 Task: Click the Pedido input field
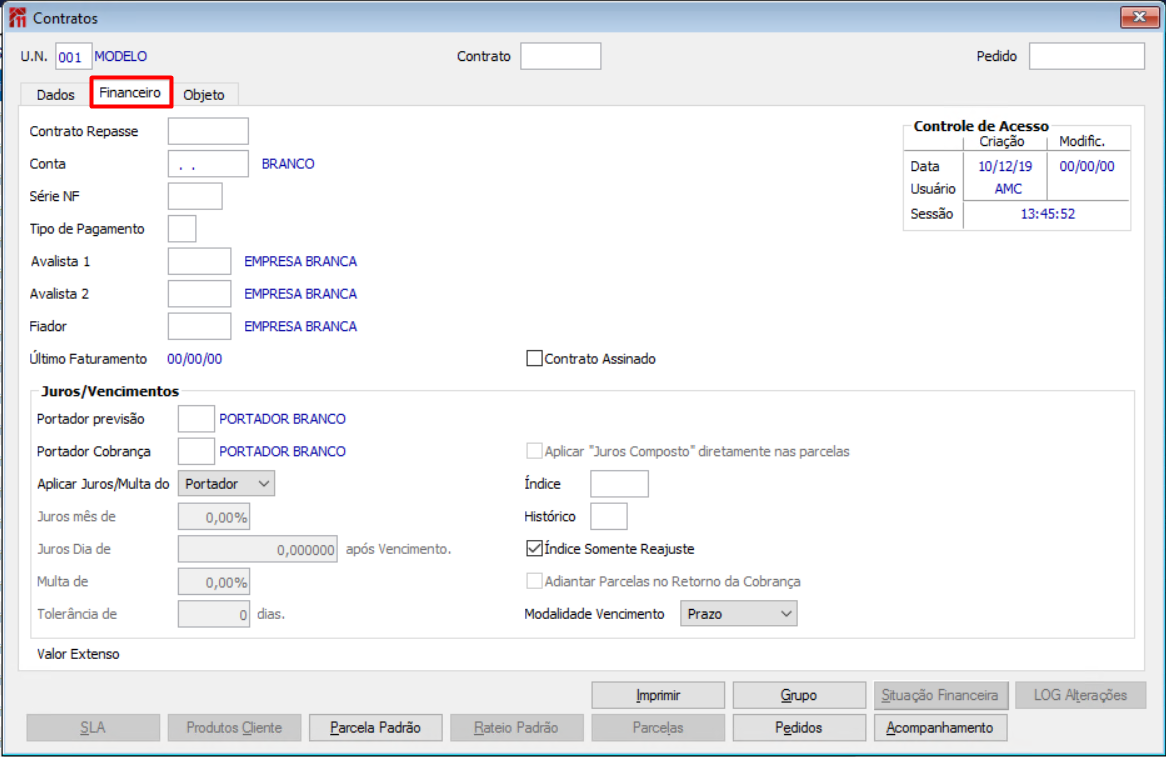point(1086,56)
